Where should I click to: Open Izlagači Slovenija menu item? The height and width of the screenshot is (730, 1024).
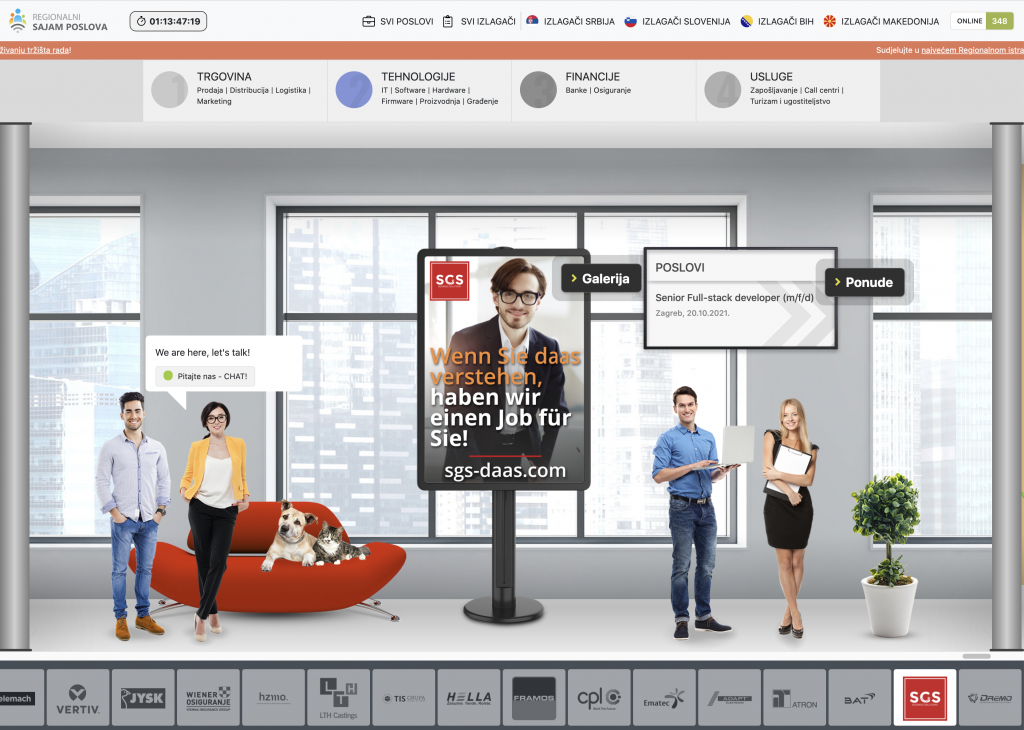point(677,22)
